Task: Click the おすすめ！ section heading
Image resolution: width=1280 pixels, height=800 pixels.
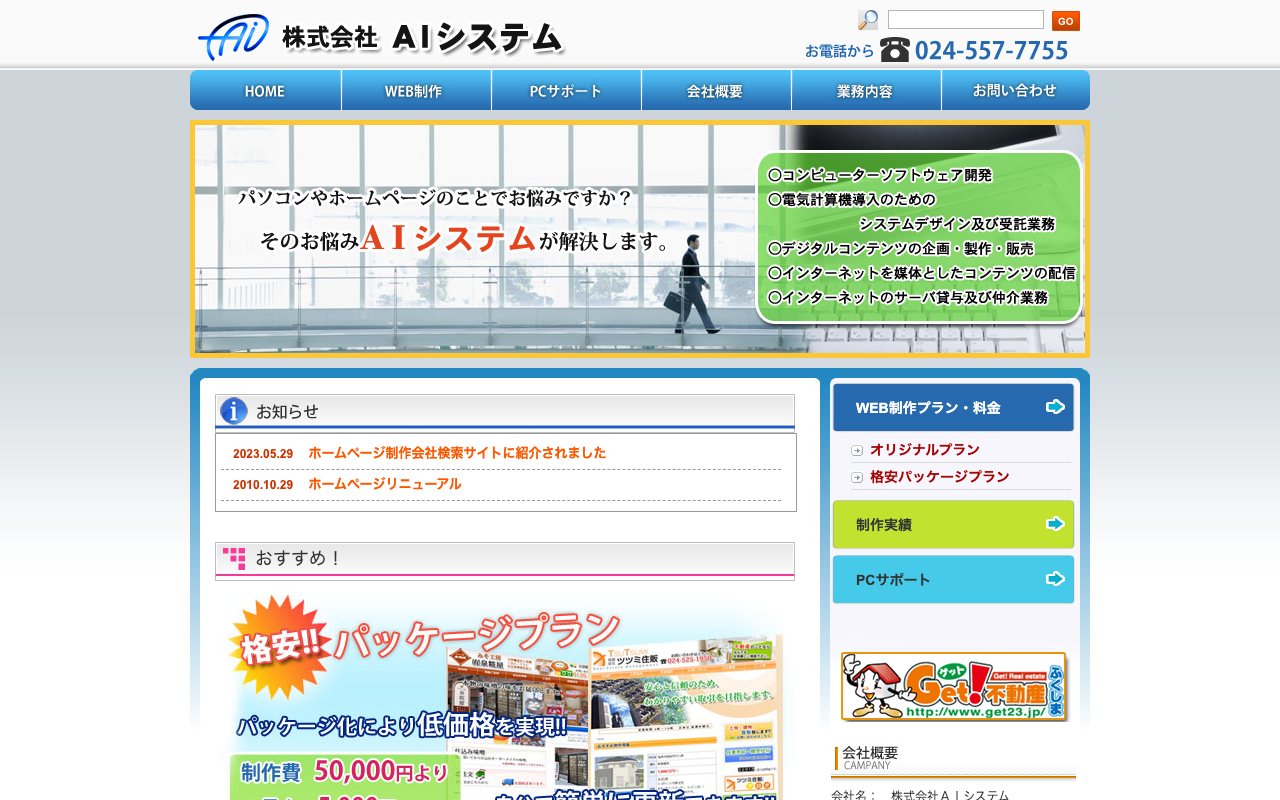Action: 505,560
